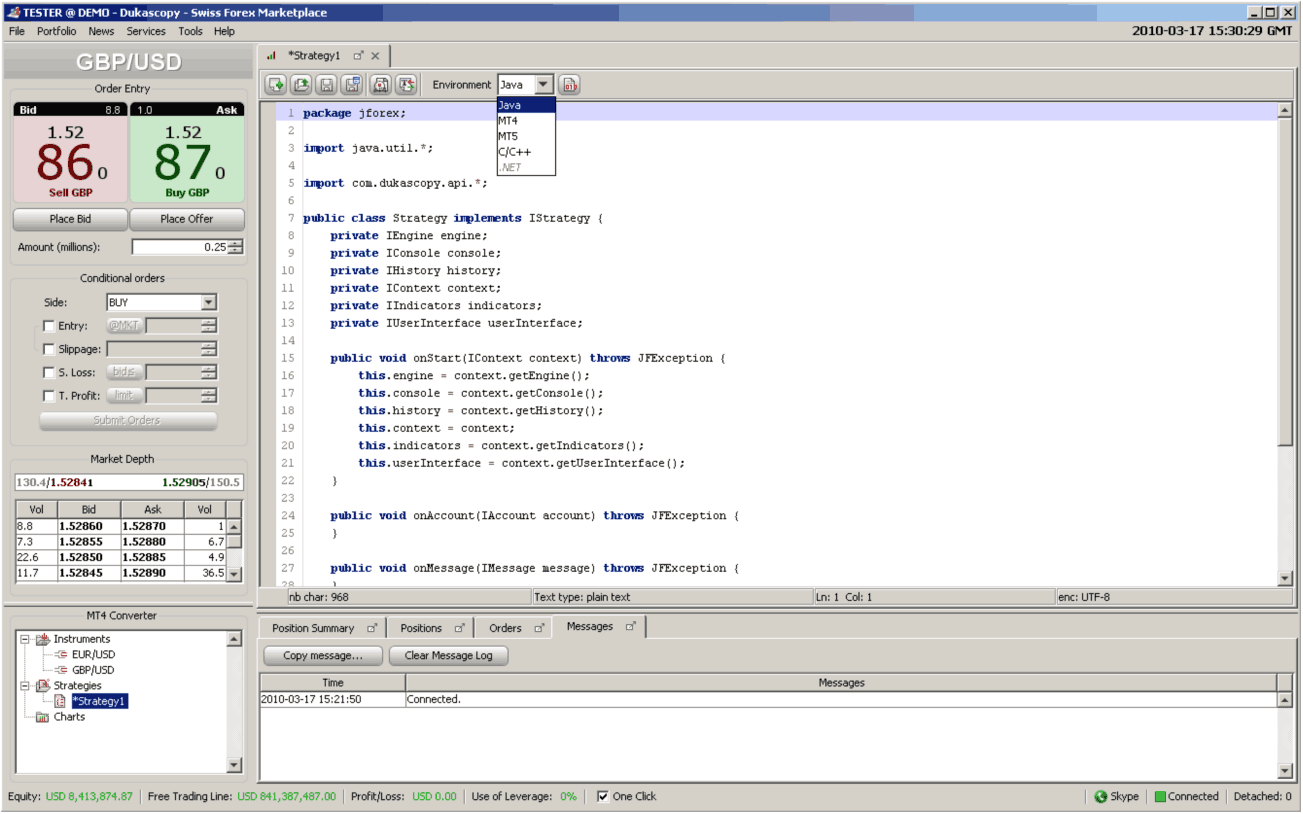Open the Side BUY dropdown

[208, 302]
